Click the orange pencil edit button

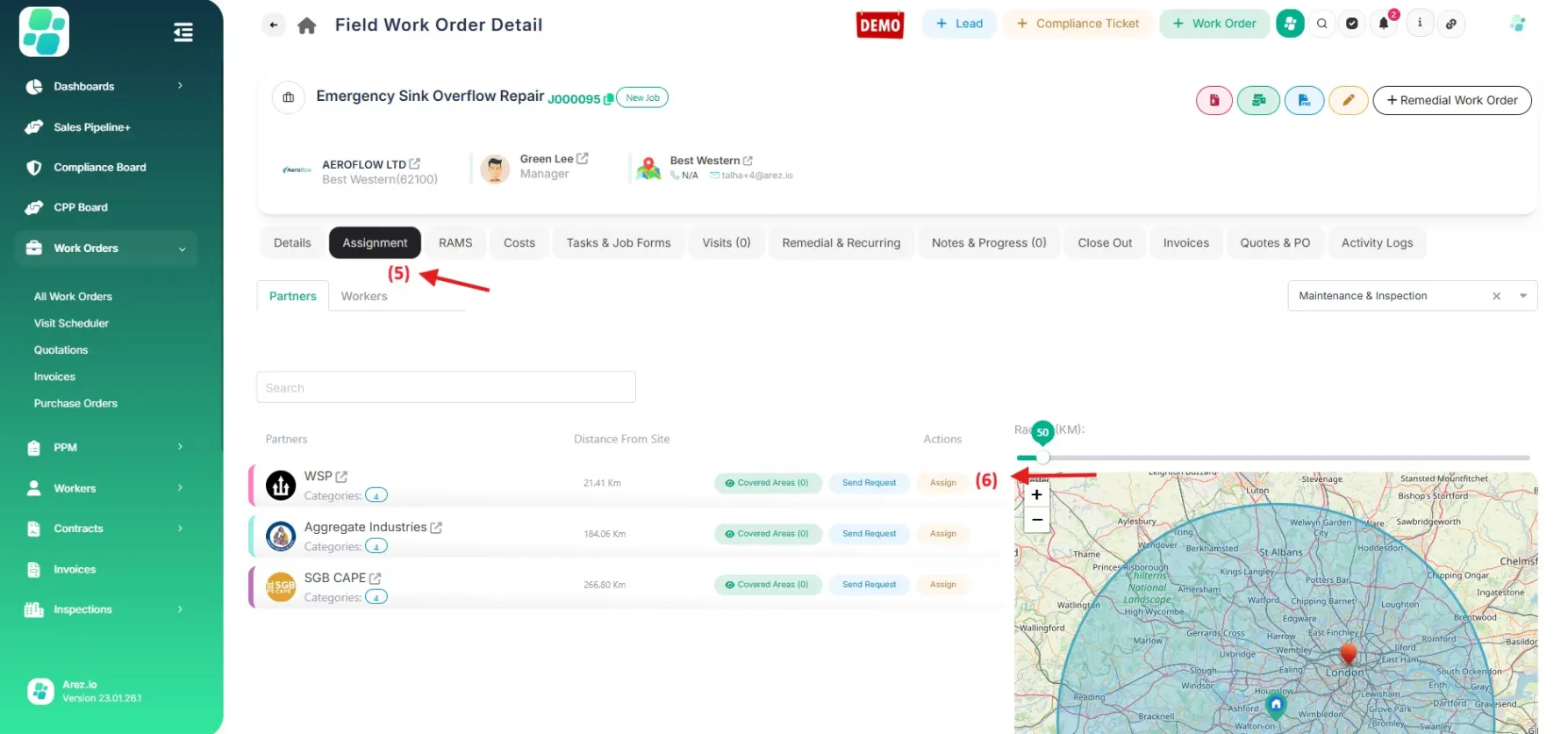coord(1349,100)
